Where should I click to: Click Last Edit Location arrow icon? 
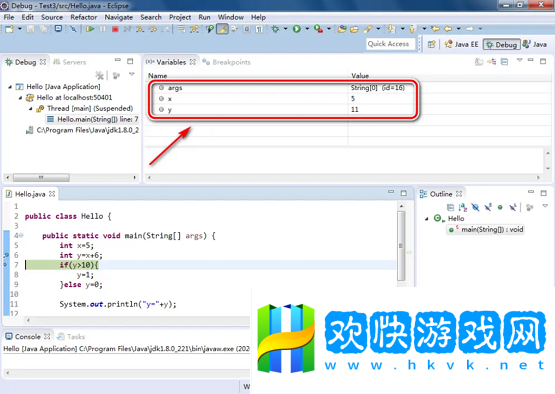436,29
